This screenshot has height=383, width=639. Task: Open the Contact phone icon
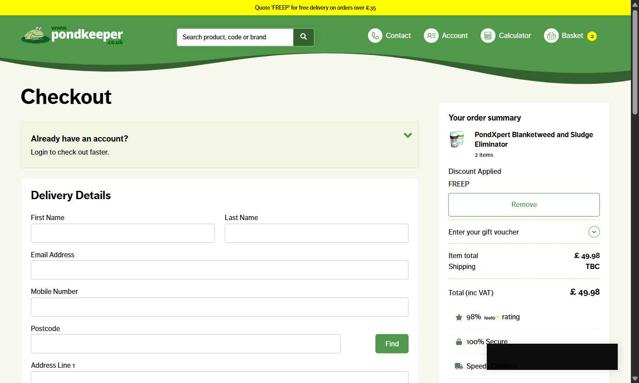click(x=375, y=36)
